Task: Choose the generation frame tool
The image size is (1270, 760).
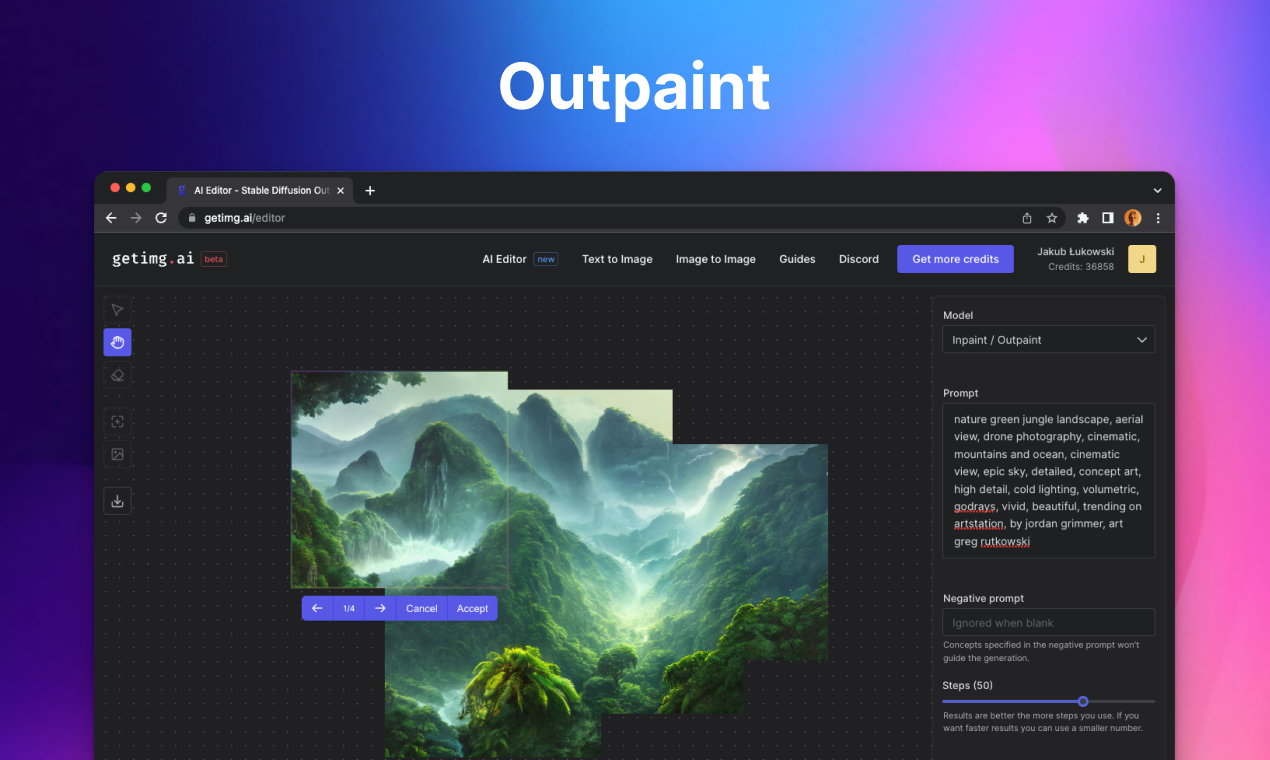Action: (117, 422)
